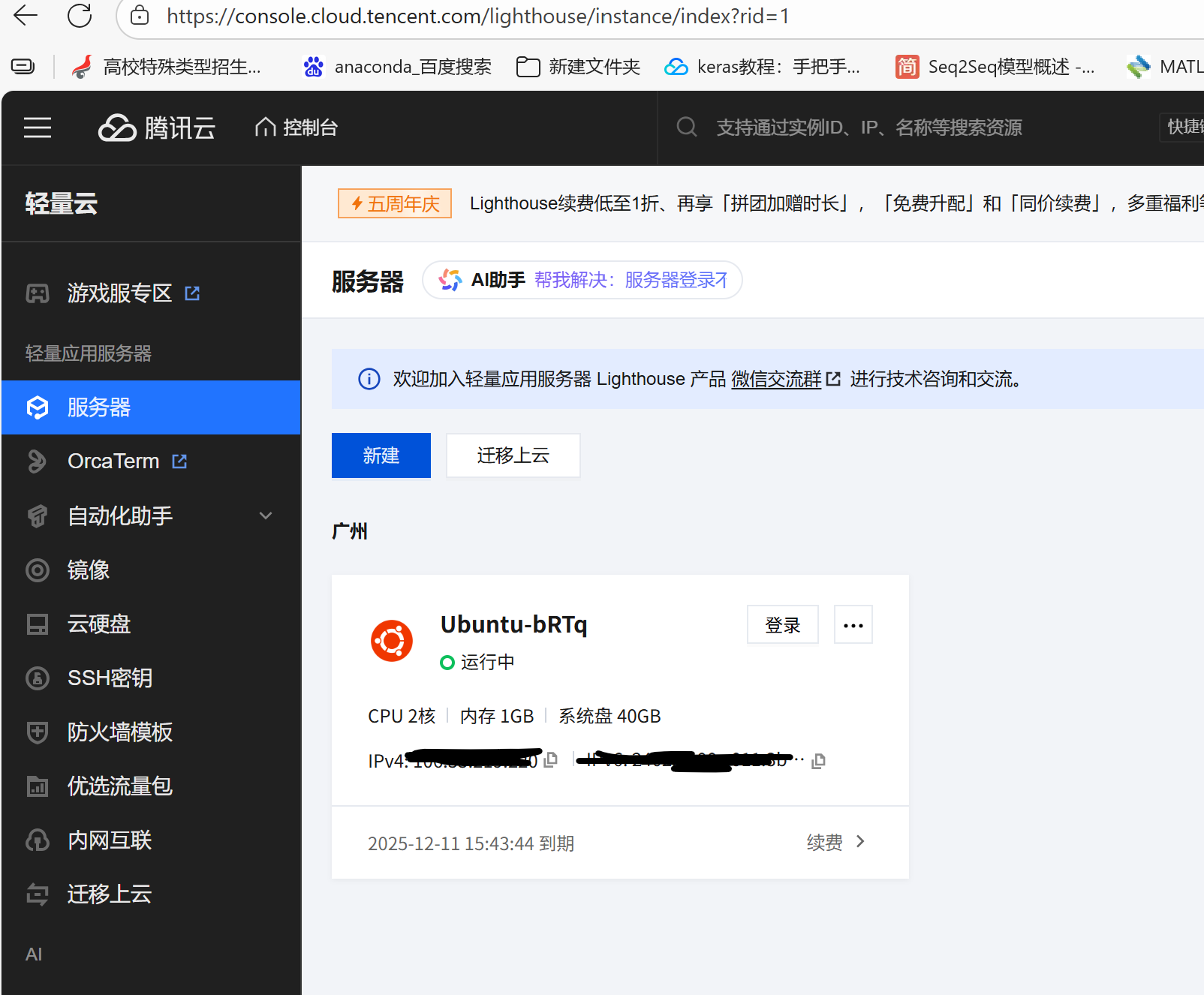The width and height of the screenshot is (1204, 995).
Task: Copy the IPv4 address with copy icon
Action: (551, 759)
